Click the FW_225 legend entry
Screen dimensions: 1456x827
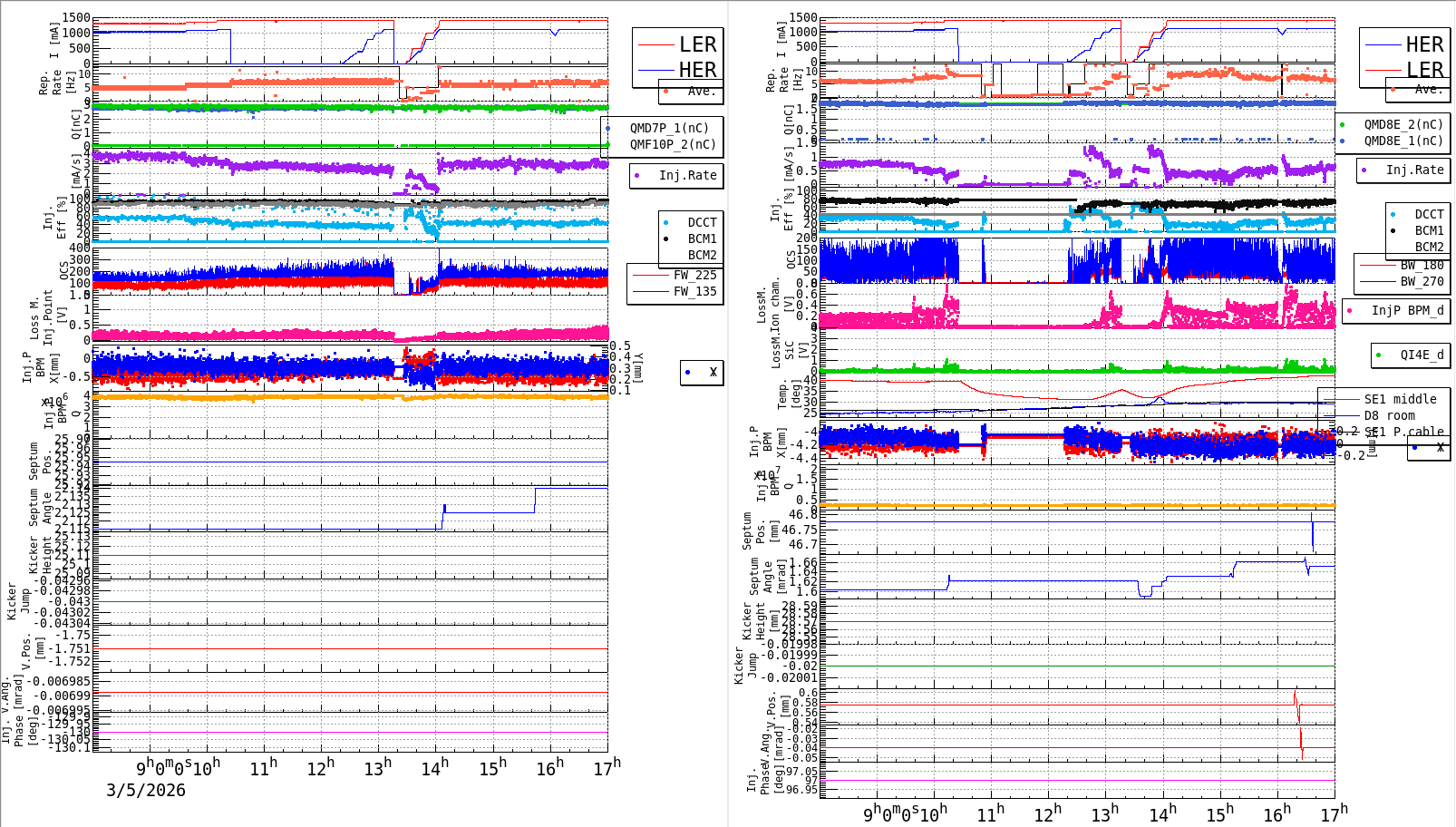tap(675, 275)
